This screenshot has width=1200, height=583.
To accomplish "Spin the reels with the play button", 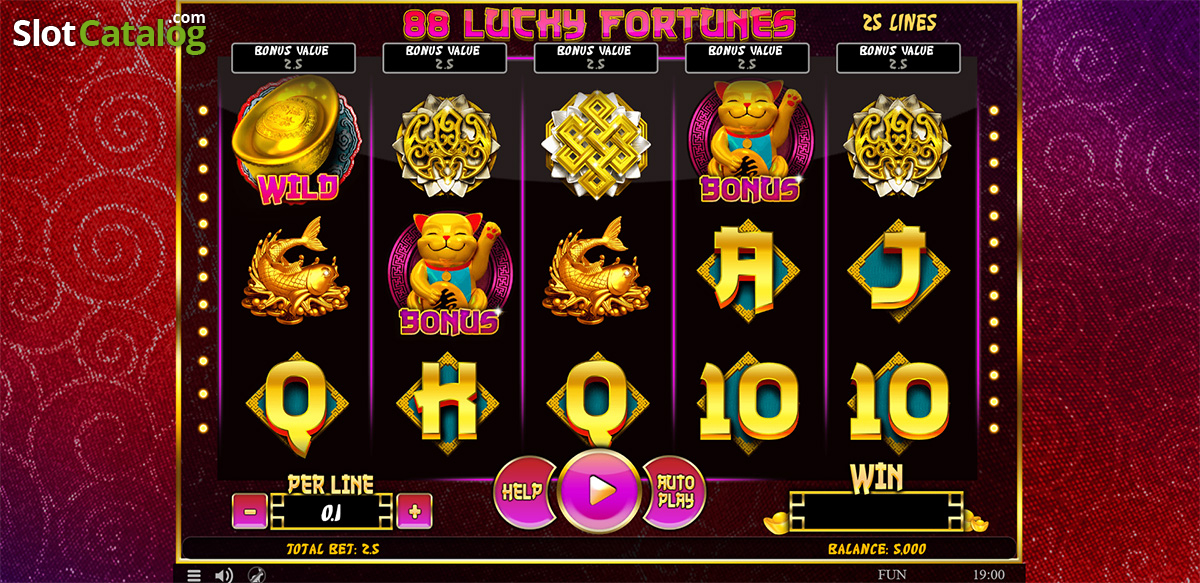I will pos(599,490).
